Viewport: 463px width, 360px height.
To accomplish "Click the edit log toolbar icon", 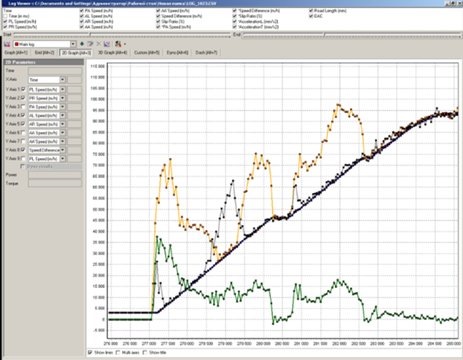I will click(90, 44).
